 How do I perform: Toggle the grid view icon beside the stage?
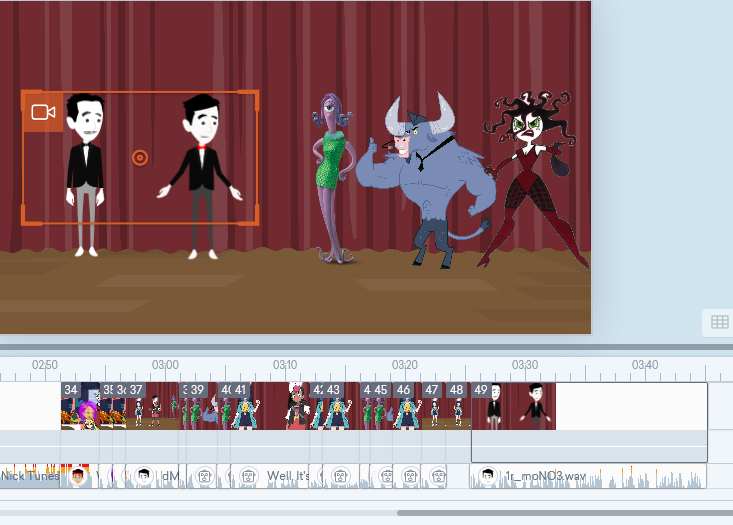719,322
